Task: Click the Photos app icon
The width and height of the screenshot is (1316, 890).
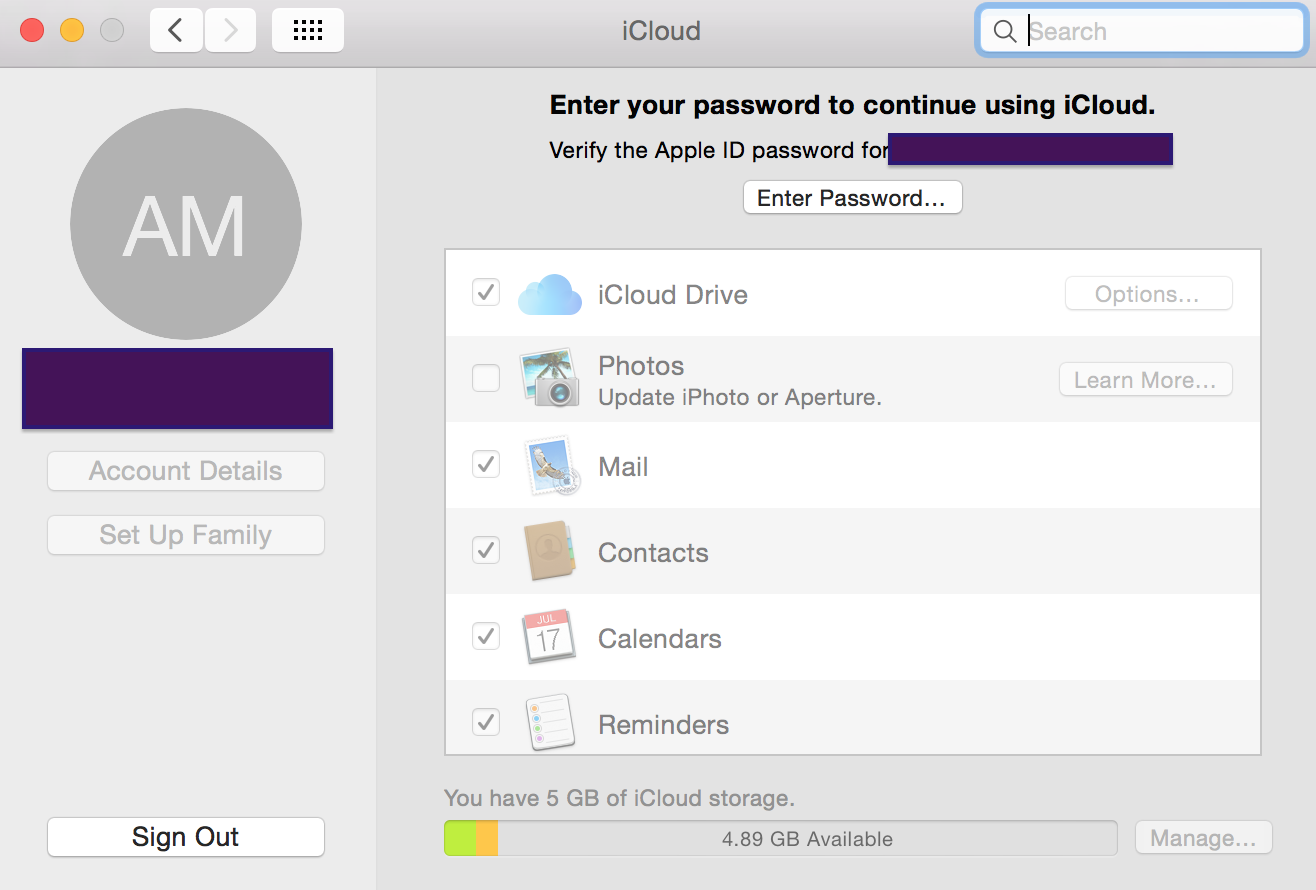Action: pos(550,377)
